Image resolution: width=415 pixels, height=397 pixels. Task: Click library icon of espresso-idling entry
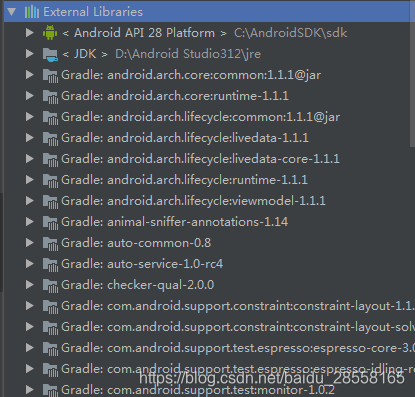pos(50,370)
